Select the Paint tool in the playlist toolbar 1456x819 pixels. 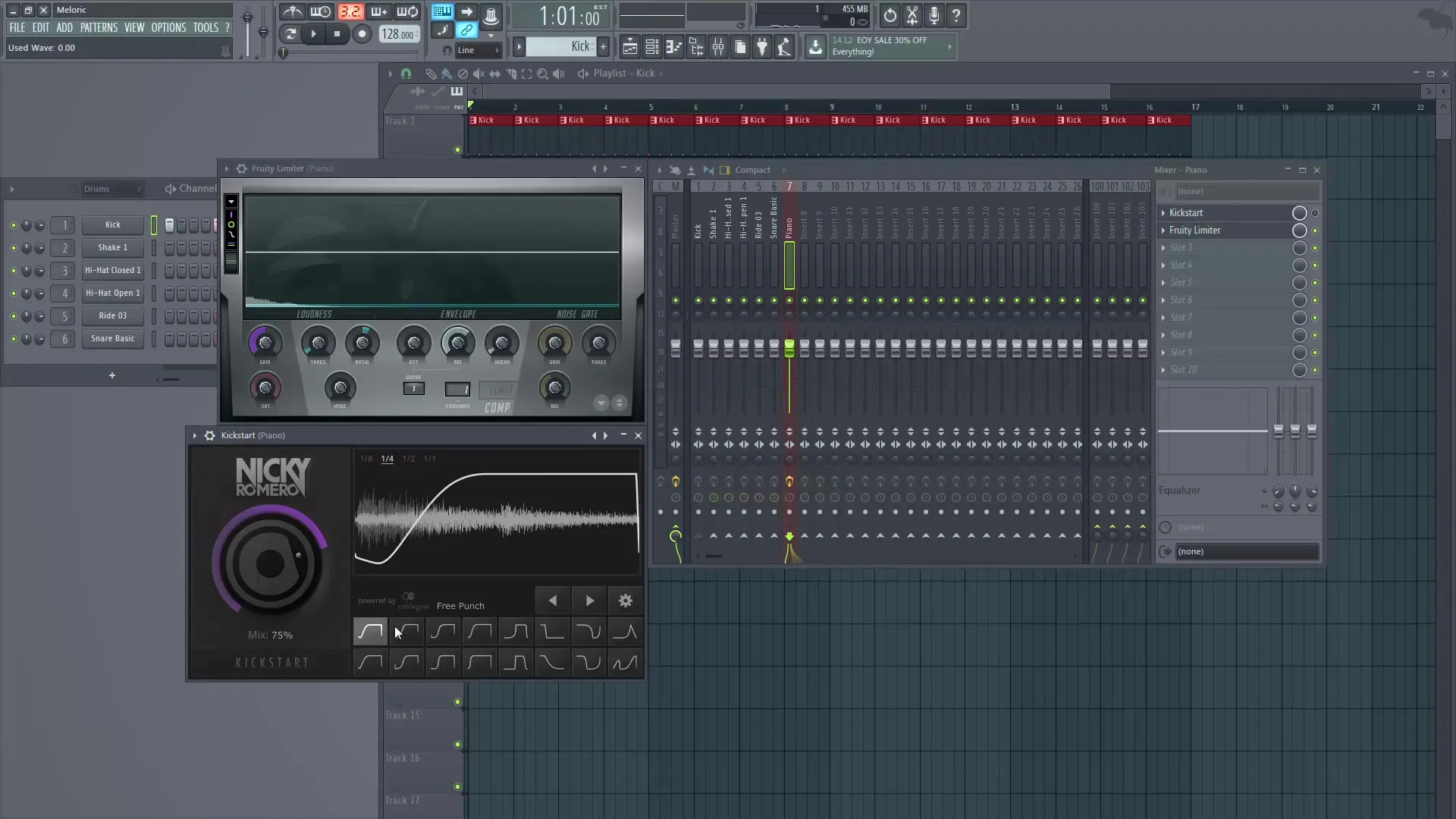(447, 74)
